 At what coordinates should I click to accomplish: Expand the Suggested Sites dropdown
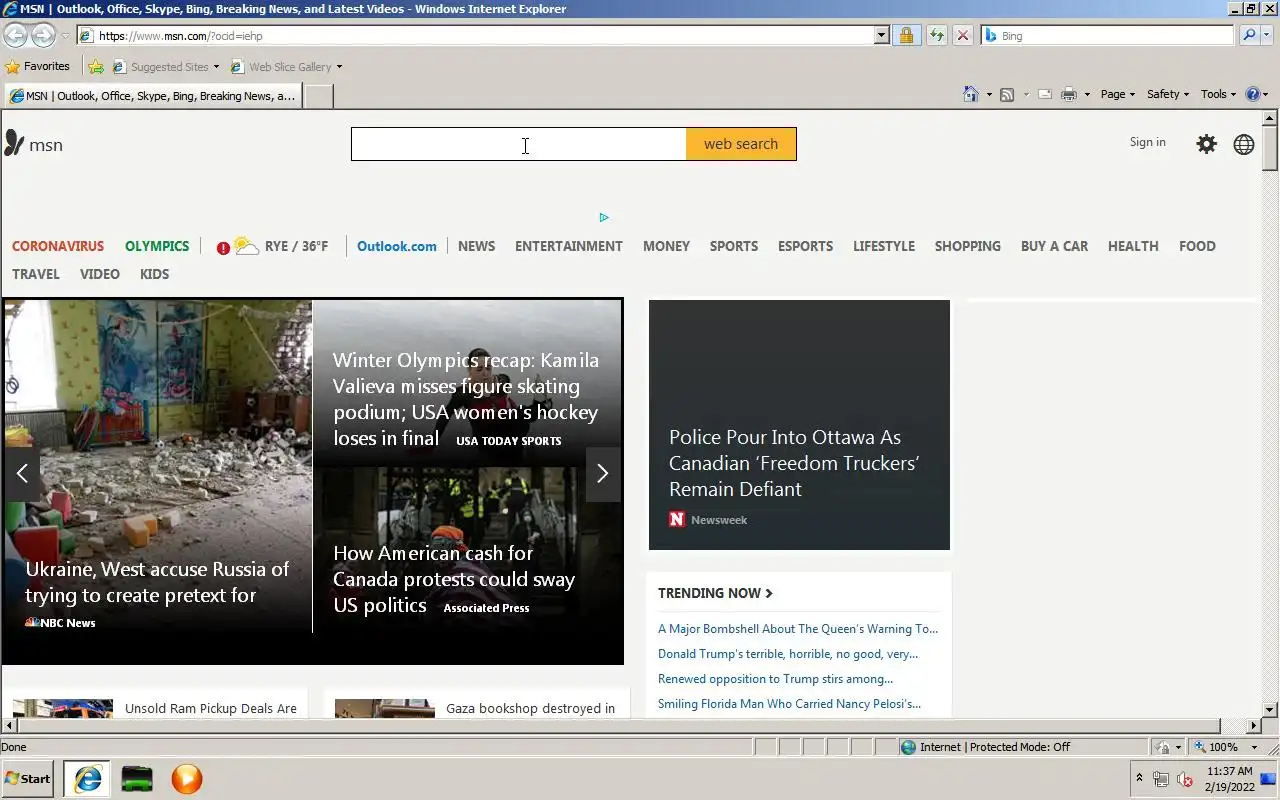(x=216, y=67)
